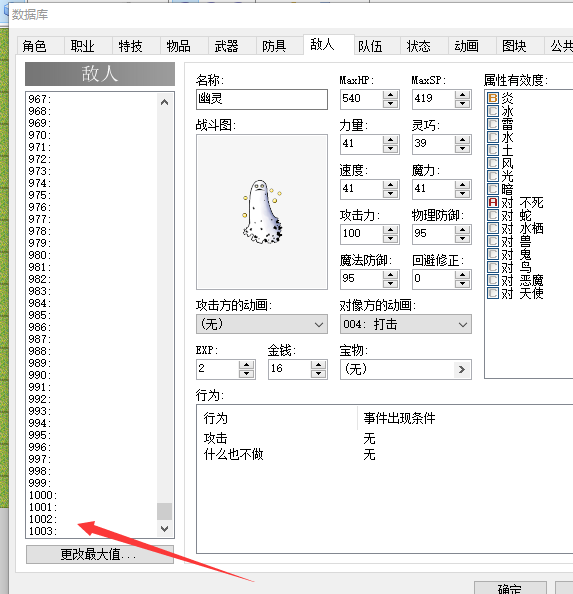Toggle the 水 element efficiency box

point(493,137)
